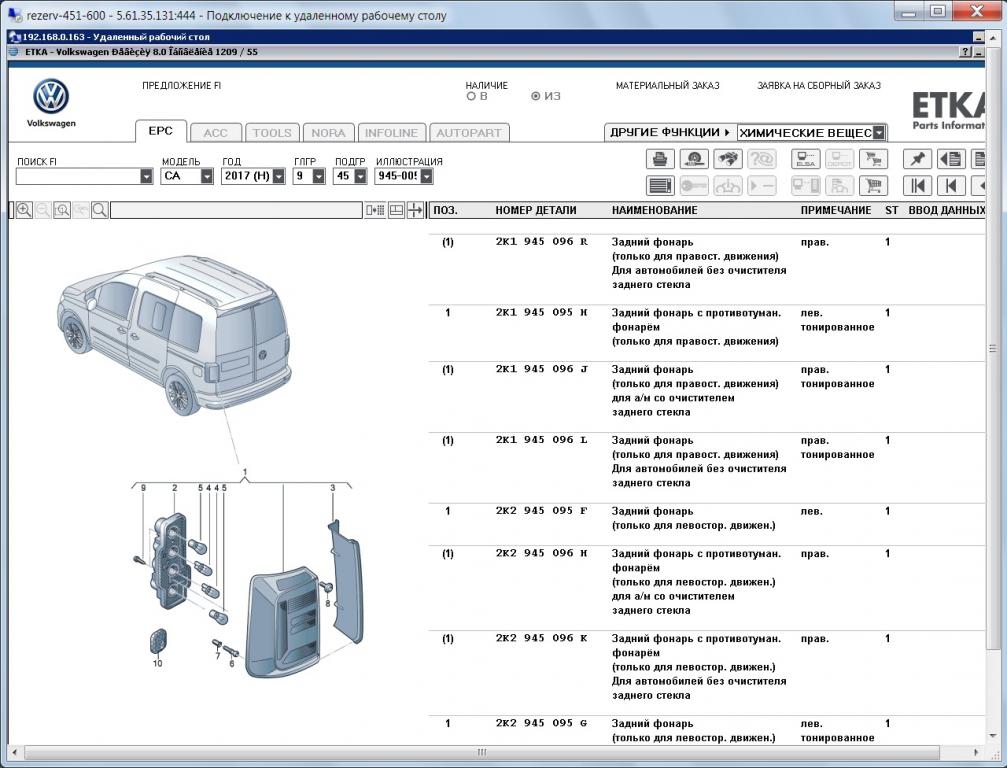Viewport: 1007px width, 768px height.
Task: Click the plain magnifier search icon
Action: tap(100, 210)
